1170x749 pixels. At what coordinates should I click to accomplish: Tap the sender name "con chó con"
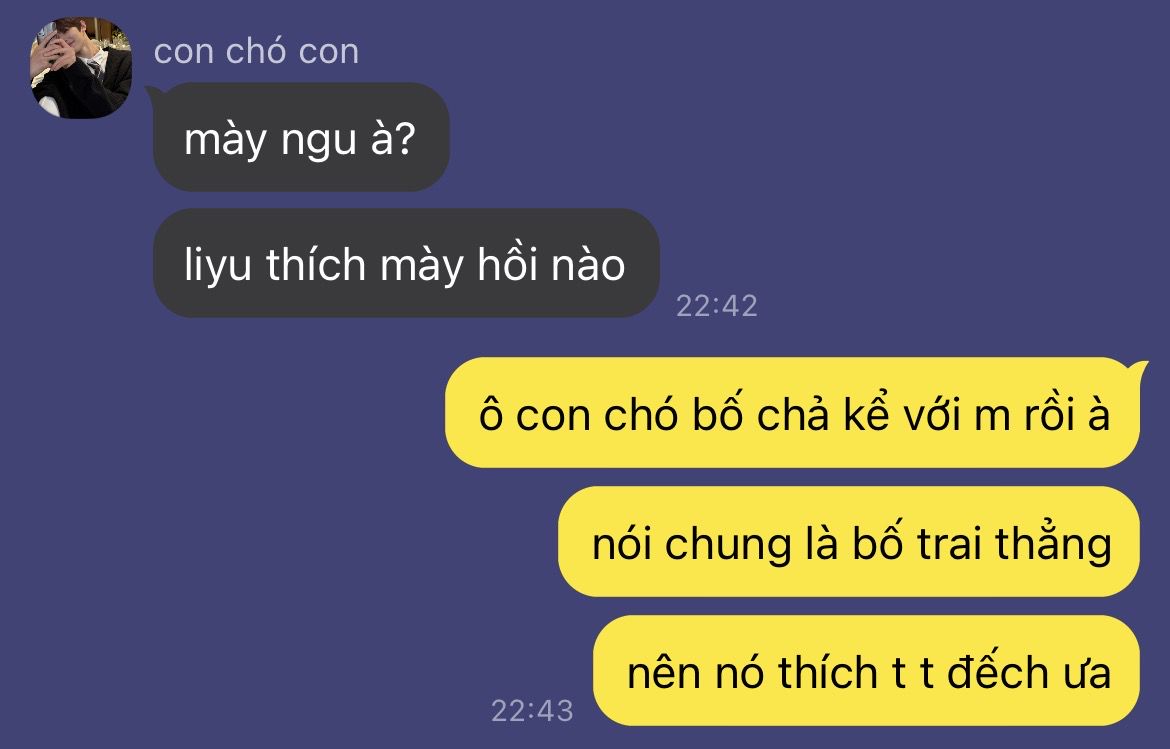(x=256, y=51)
